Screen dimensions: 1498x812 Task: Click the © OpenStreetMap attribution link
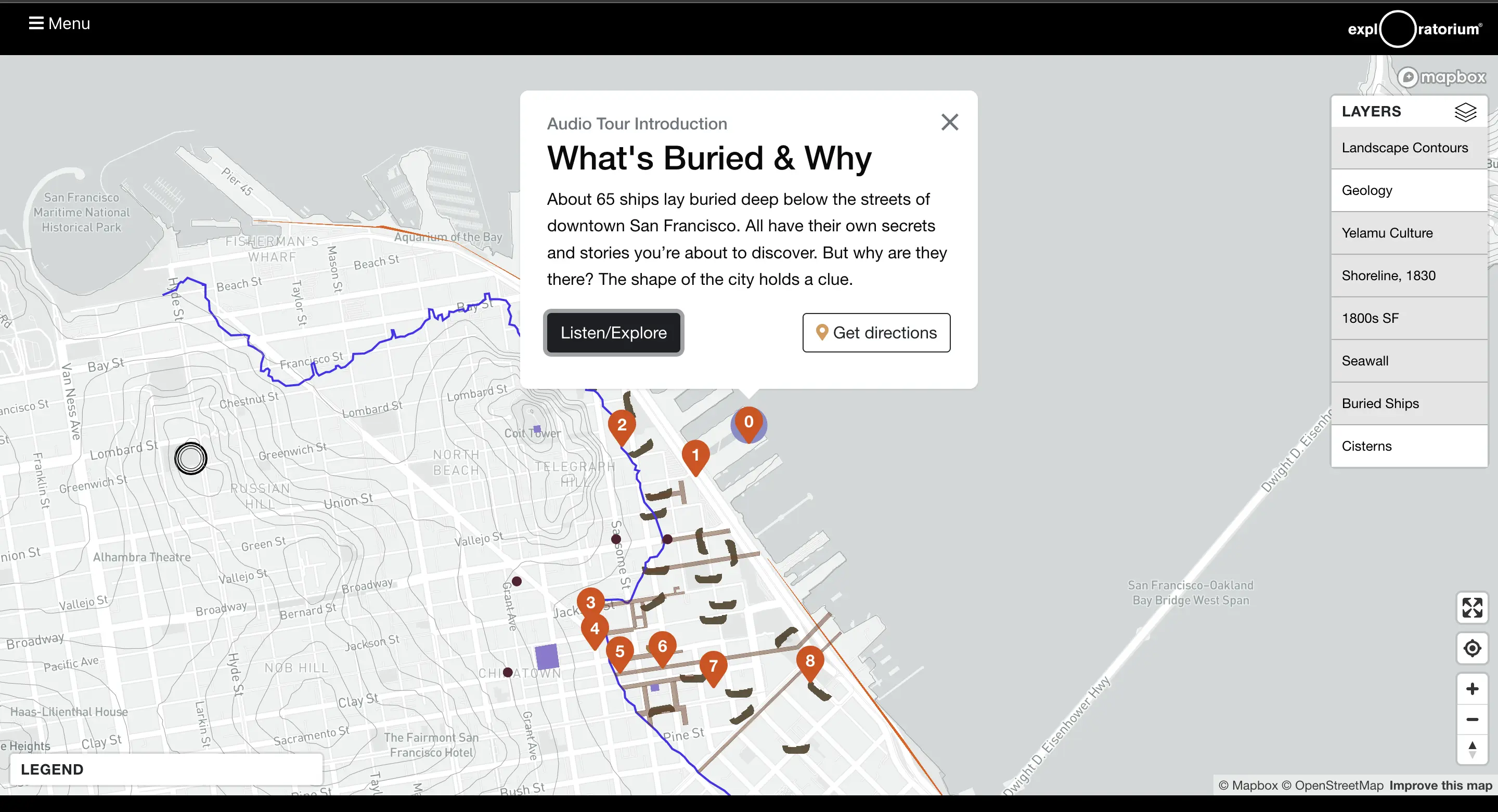pyautogui.click(x=1332, y=785)
